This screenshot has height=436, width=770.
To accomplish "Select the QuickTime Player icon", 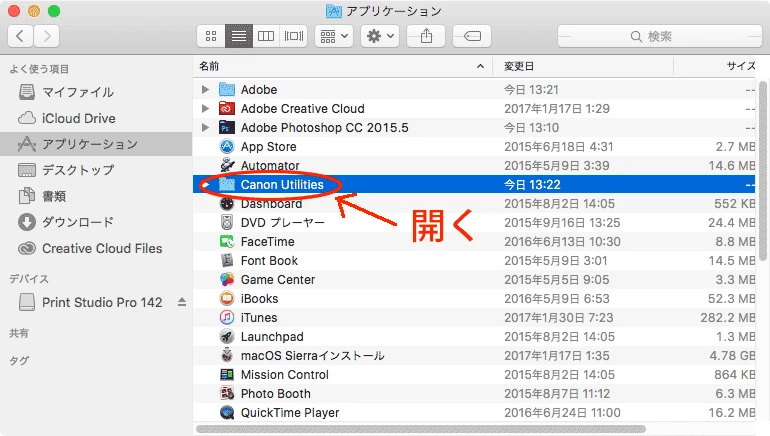I will [227, 412].
